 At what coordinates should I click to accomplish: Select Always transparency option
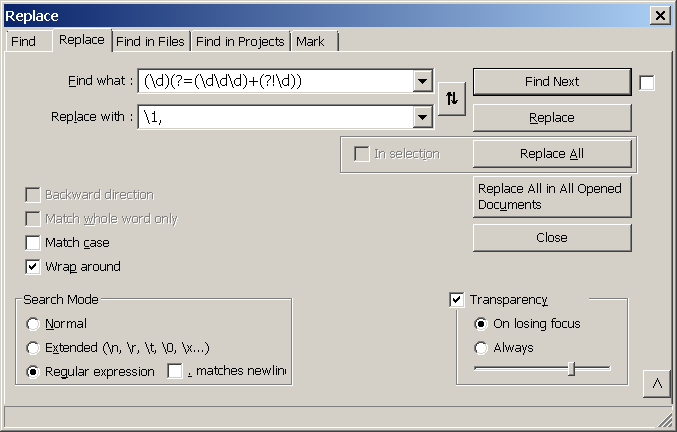tap(481, 348)
